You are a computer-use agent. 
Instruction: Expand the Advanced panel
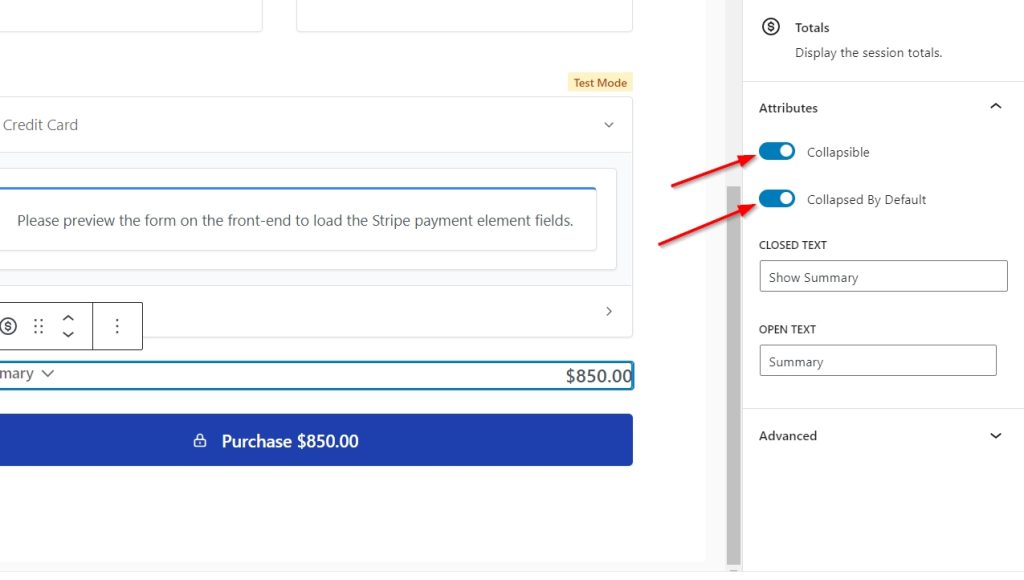(995, 436)
